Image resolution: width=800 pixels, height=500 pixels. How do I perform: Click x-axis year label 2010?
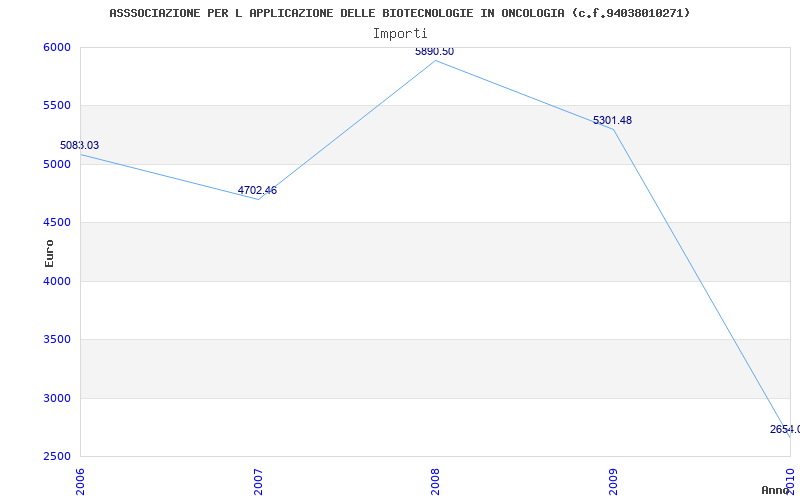pyautogui.click(x=791, y=482)
